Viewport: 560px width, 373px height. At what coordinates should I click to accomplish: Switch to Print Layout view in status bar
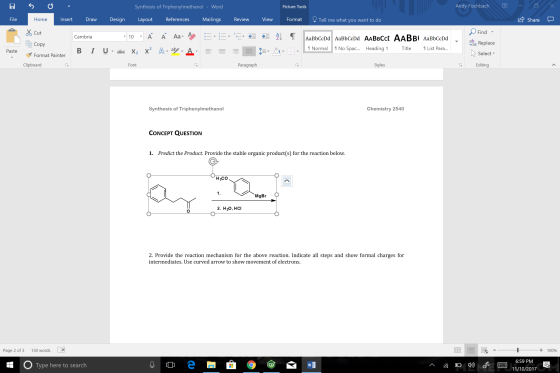click(x=471, y=350)
